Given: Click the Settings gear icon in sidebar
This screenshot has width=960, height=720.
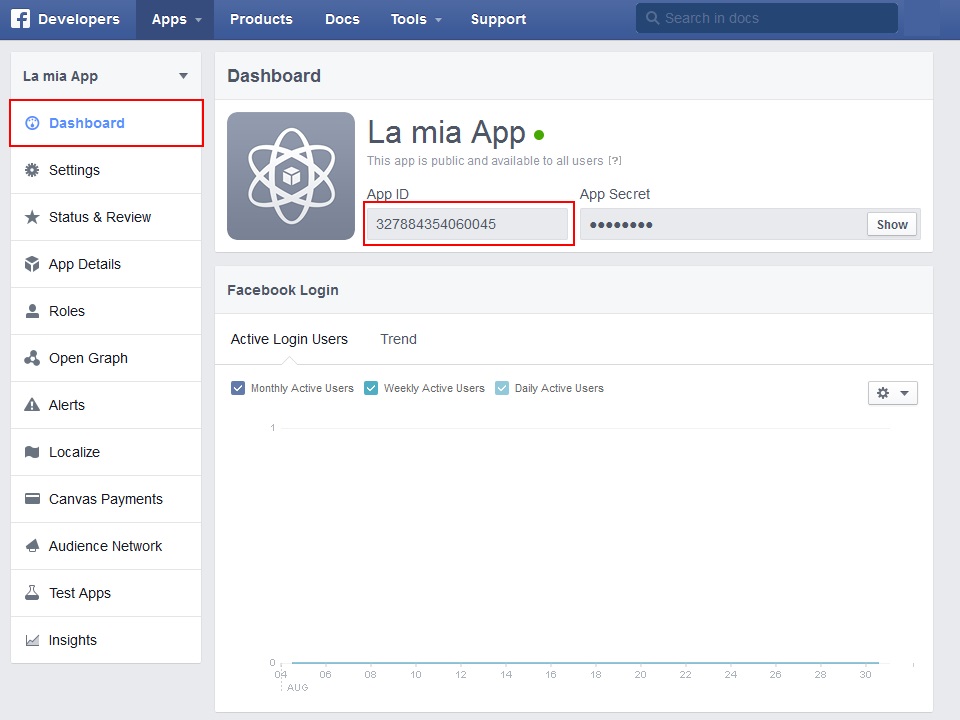Looking at the screenshot, I should pos(31,170).
